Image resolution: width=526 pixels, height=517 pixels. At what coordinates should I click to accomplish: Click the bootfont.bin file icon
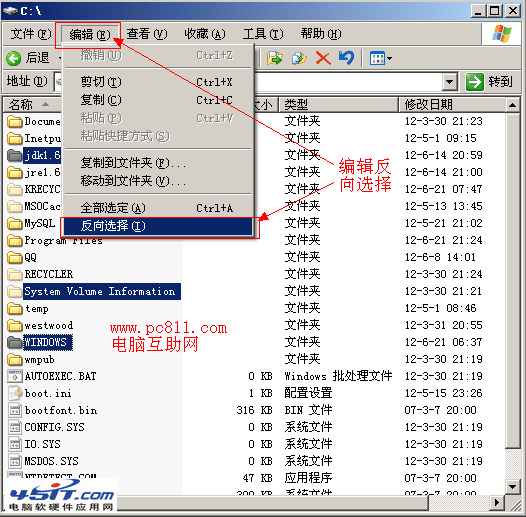[14, 411]
